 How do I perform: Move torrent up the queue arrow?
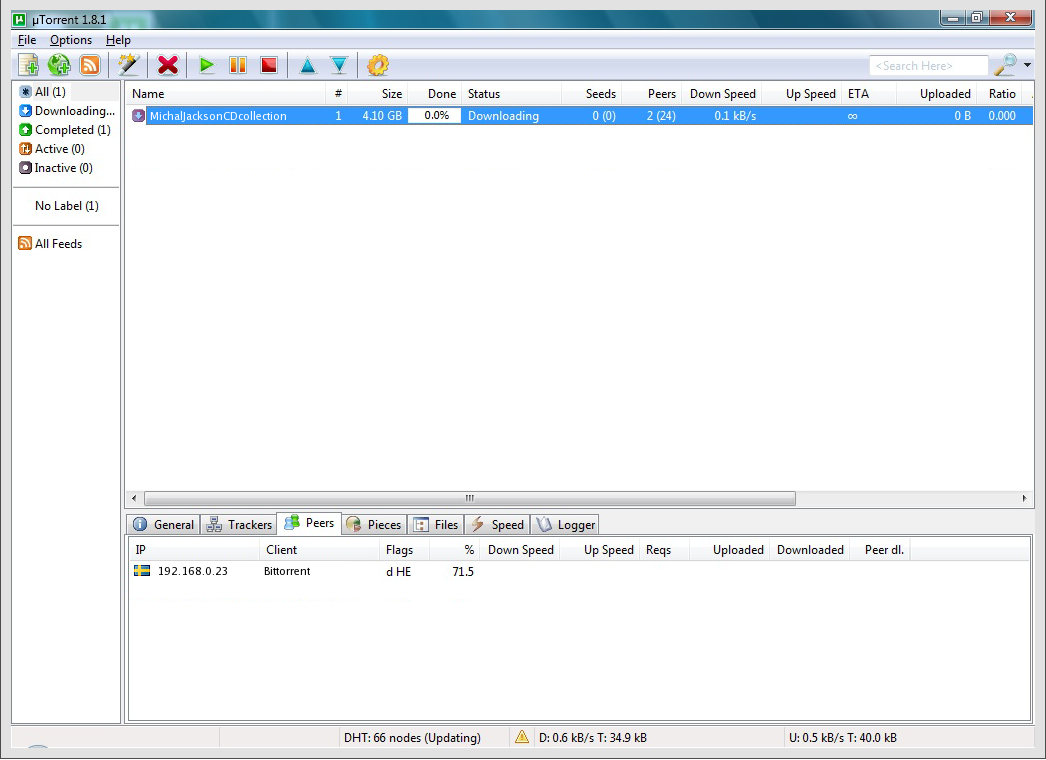point(308,65)
